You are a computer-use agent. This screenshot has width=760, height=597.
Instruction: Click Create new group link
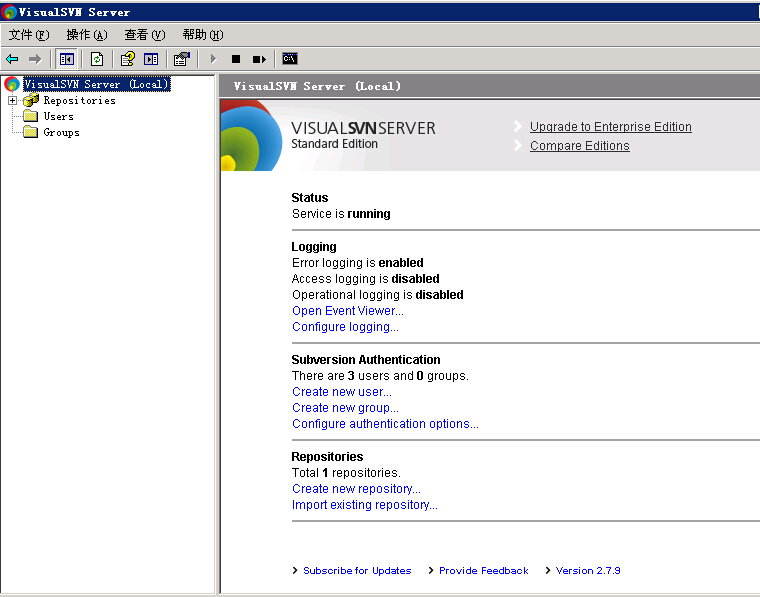coord(345,408)
